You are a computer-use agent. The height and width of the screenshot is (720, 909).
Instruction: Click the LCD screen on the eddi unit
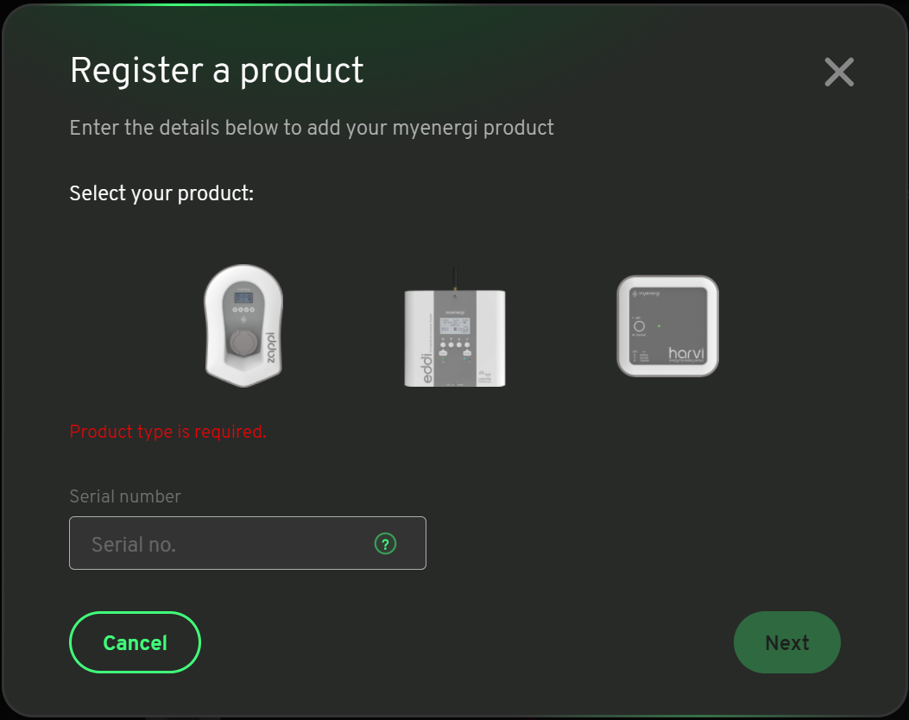455,326
